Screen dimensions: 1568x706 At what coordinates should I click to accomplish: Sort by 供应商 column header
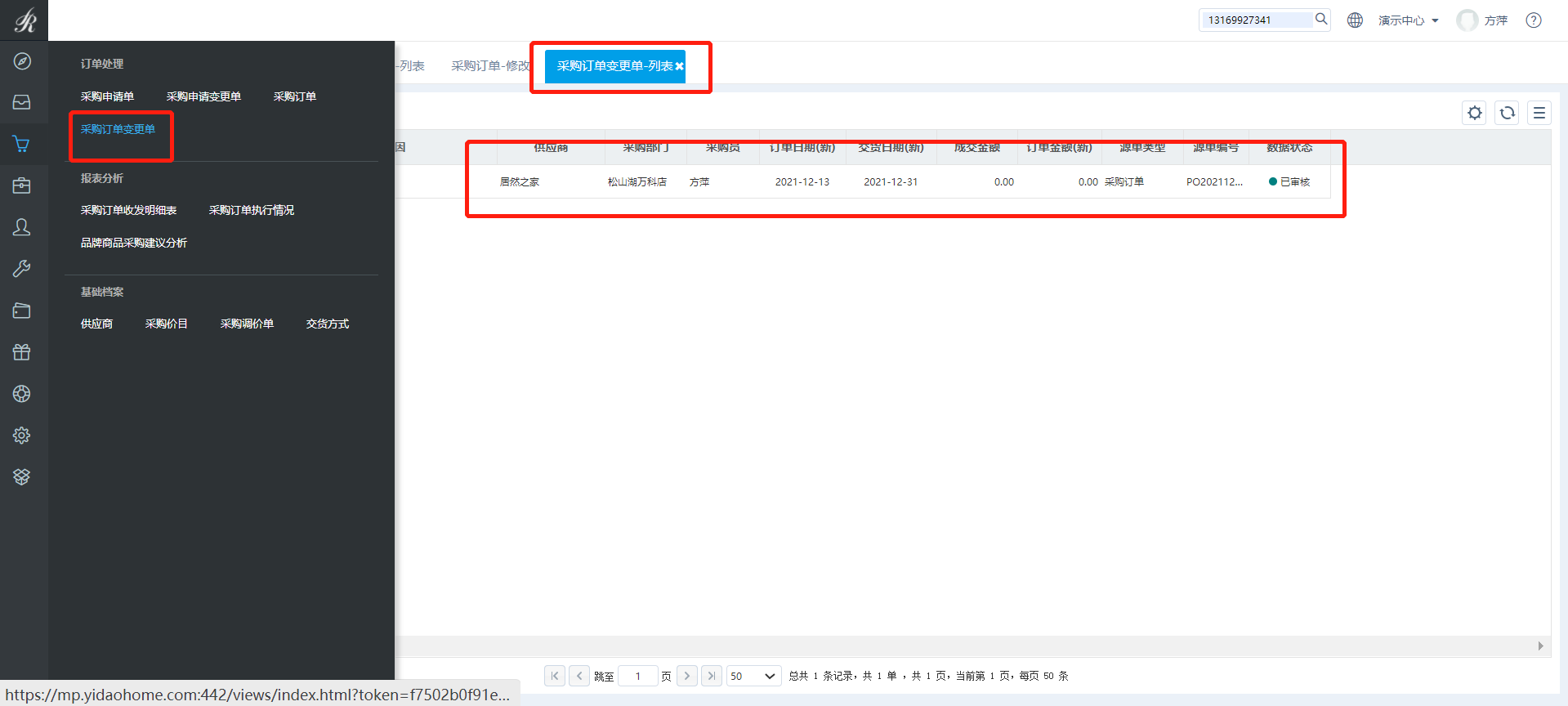[551, 148]
